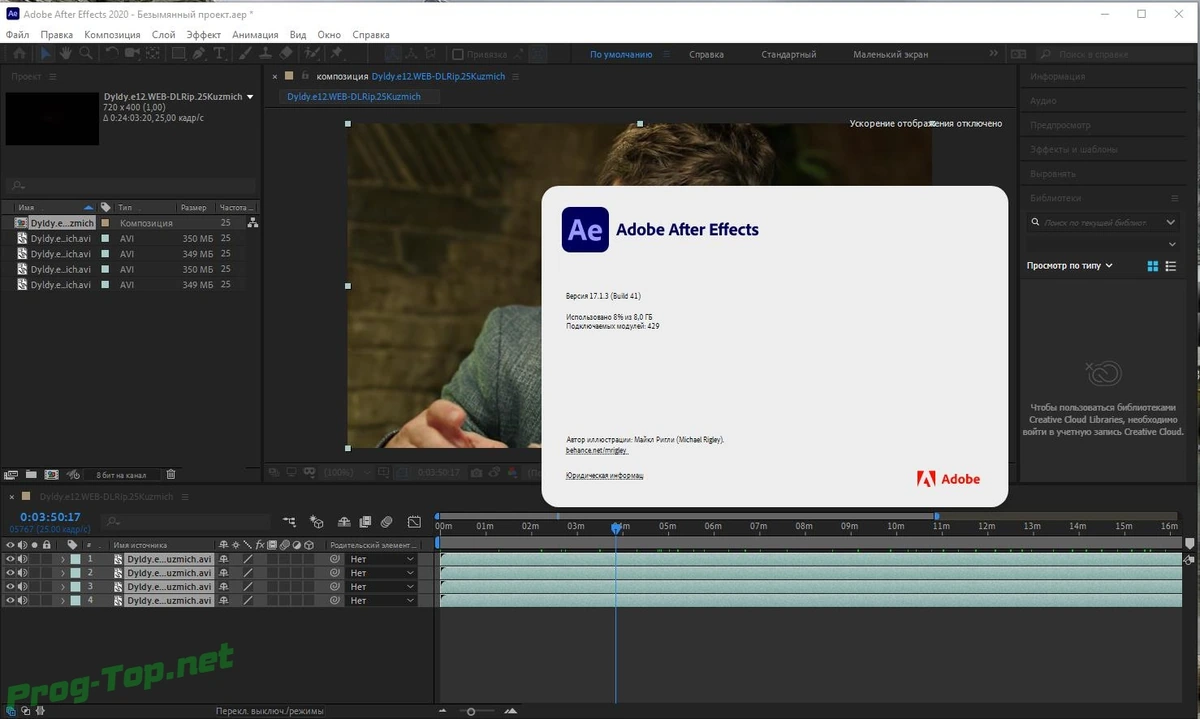The height and width of the screenshot is (719, 1200).
Task: Mute audio of layer 3
Action: point(23,587)
